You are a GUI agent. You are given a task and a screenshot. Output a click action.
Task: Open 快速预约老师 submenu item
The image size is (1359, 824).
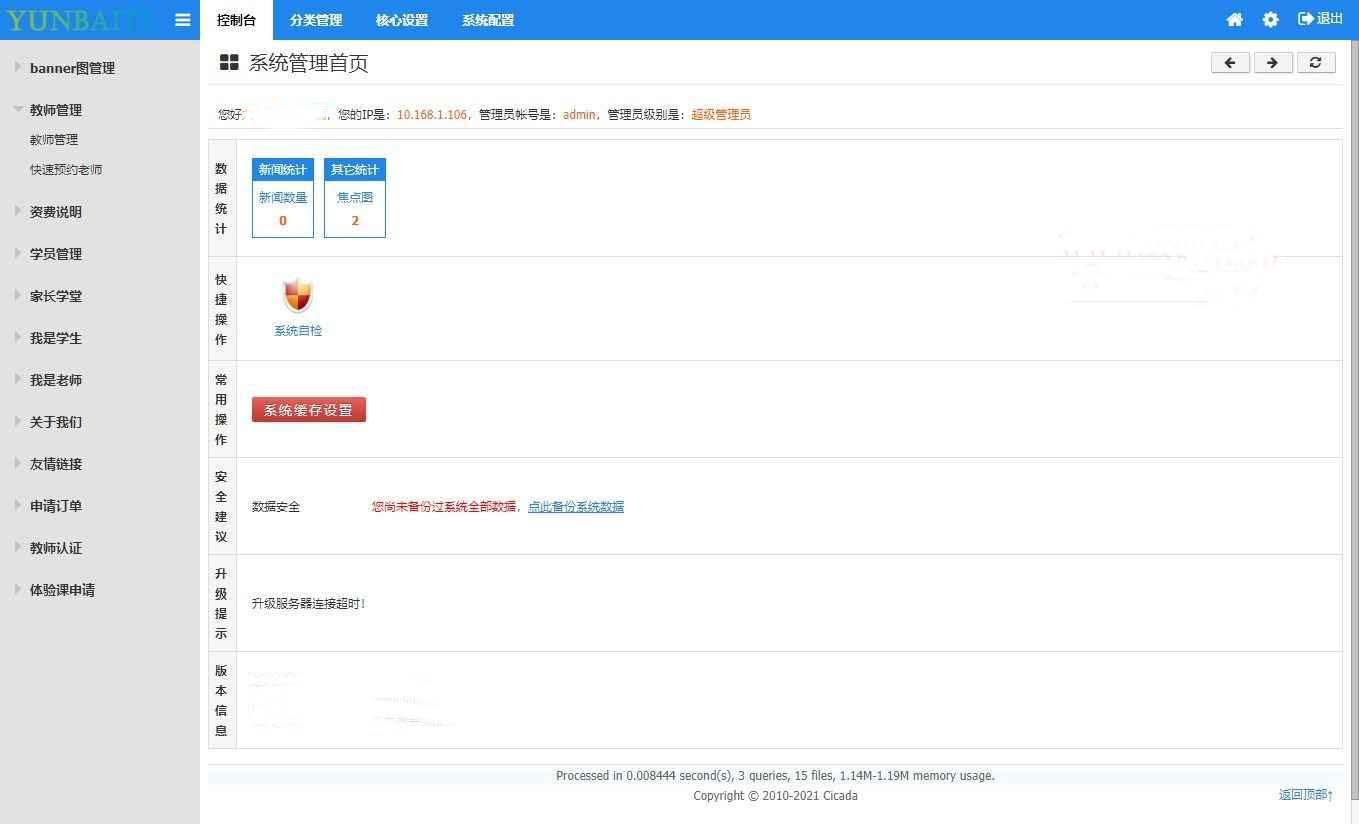66,170
